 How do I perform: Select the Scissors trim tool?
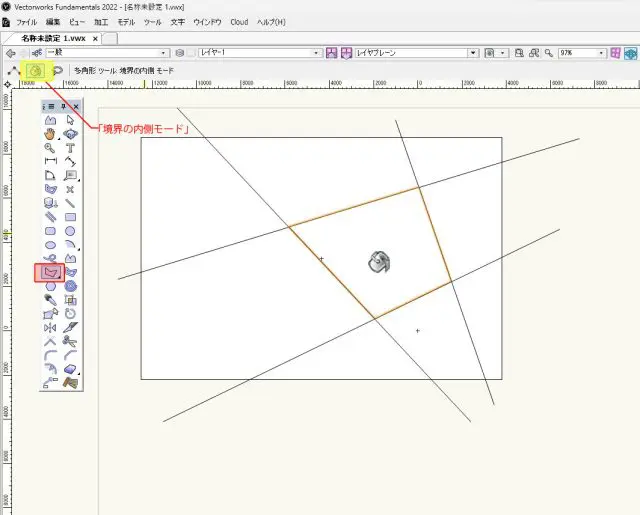coord(70,341)
